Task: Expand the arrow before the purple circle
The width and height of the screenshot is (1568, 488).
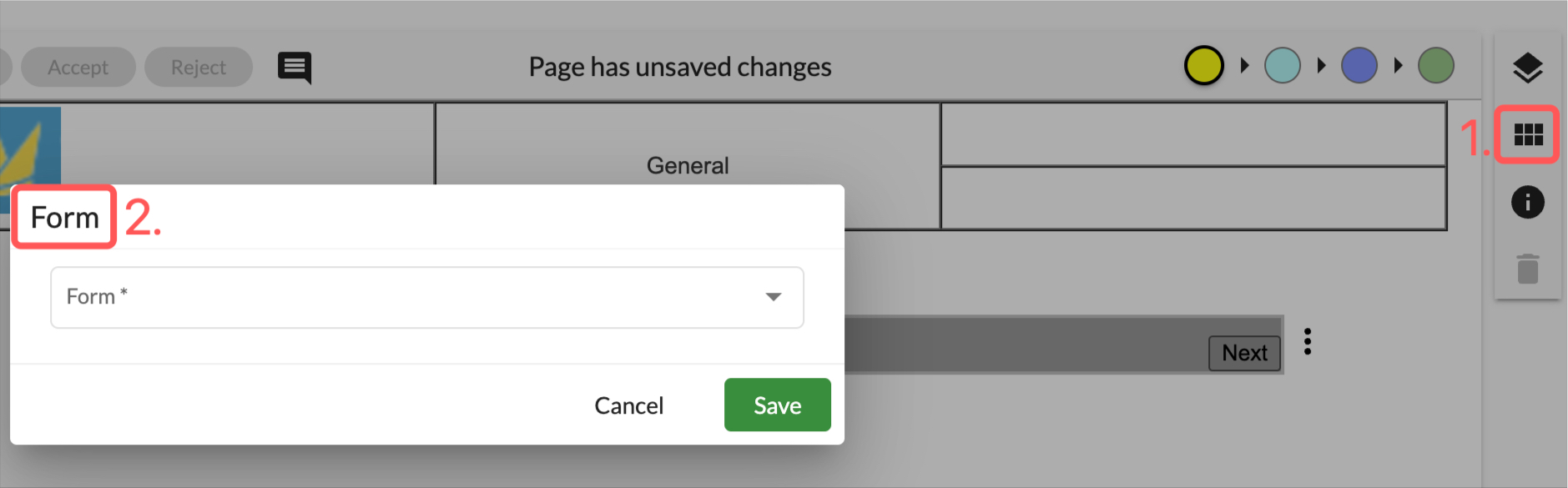Action: coord(1320,64)
